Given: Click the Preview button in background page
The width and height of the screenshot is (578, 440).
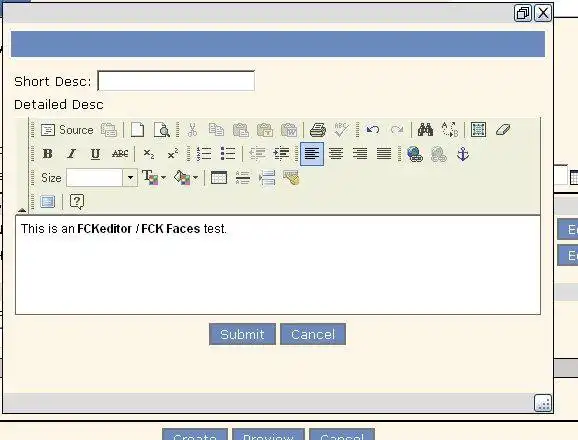Looking at the screenshot, I should click(x=268, y=435).
